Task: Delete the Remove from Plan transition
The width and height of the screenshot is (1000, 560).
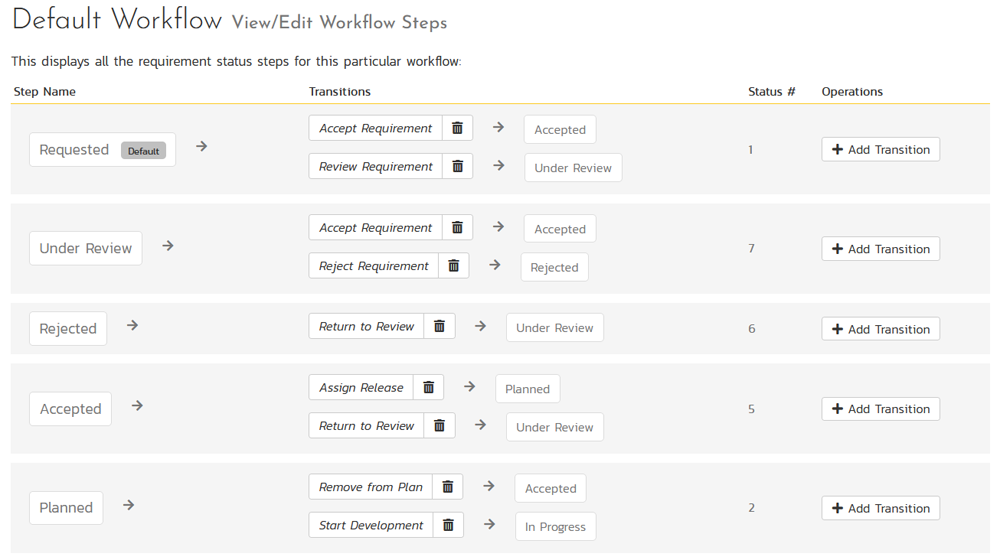Action: coord(447,487)
